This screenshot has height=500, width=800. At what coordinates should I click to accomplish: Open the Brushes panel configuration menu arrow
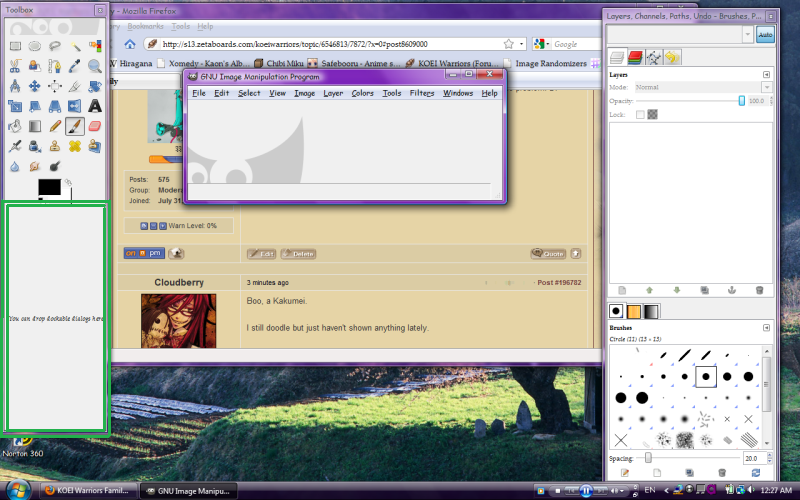(766, 328)
